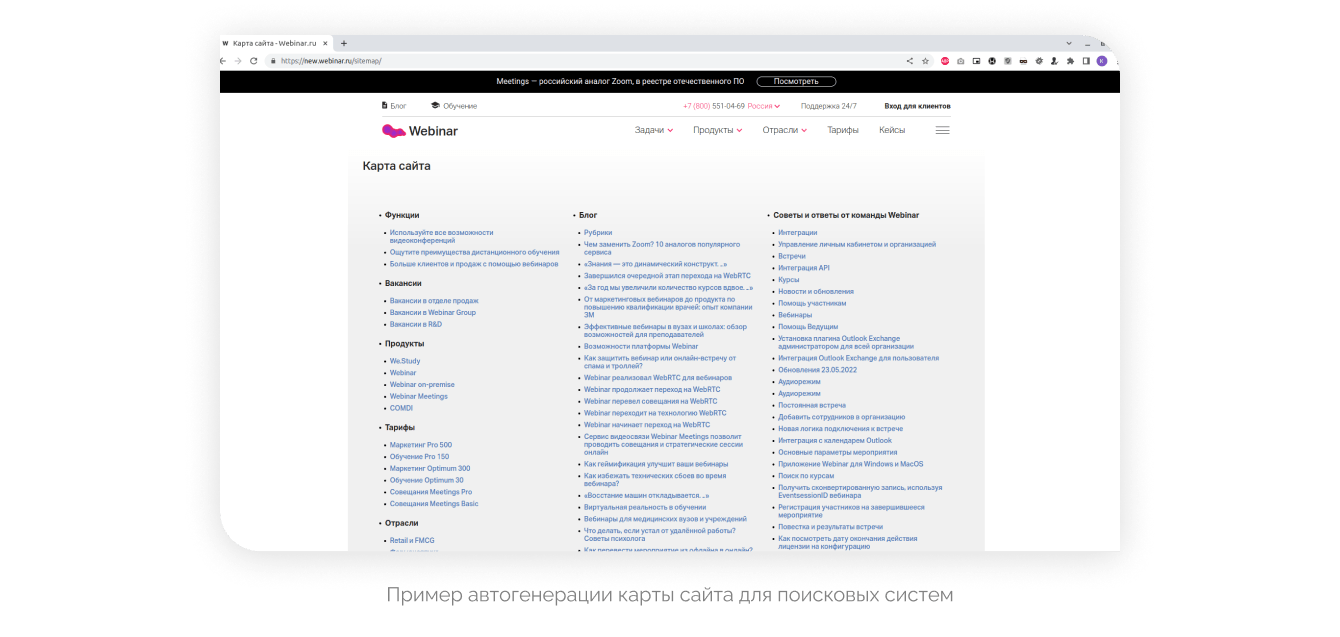Open the 'Обучение' header link
1340x637 pixels.
click(454, 105)
